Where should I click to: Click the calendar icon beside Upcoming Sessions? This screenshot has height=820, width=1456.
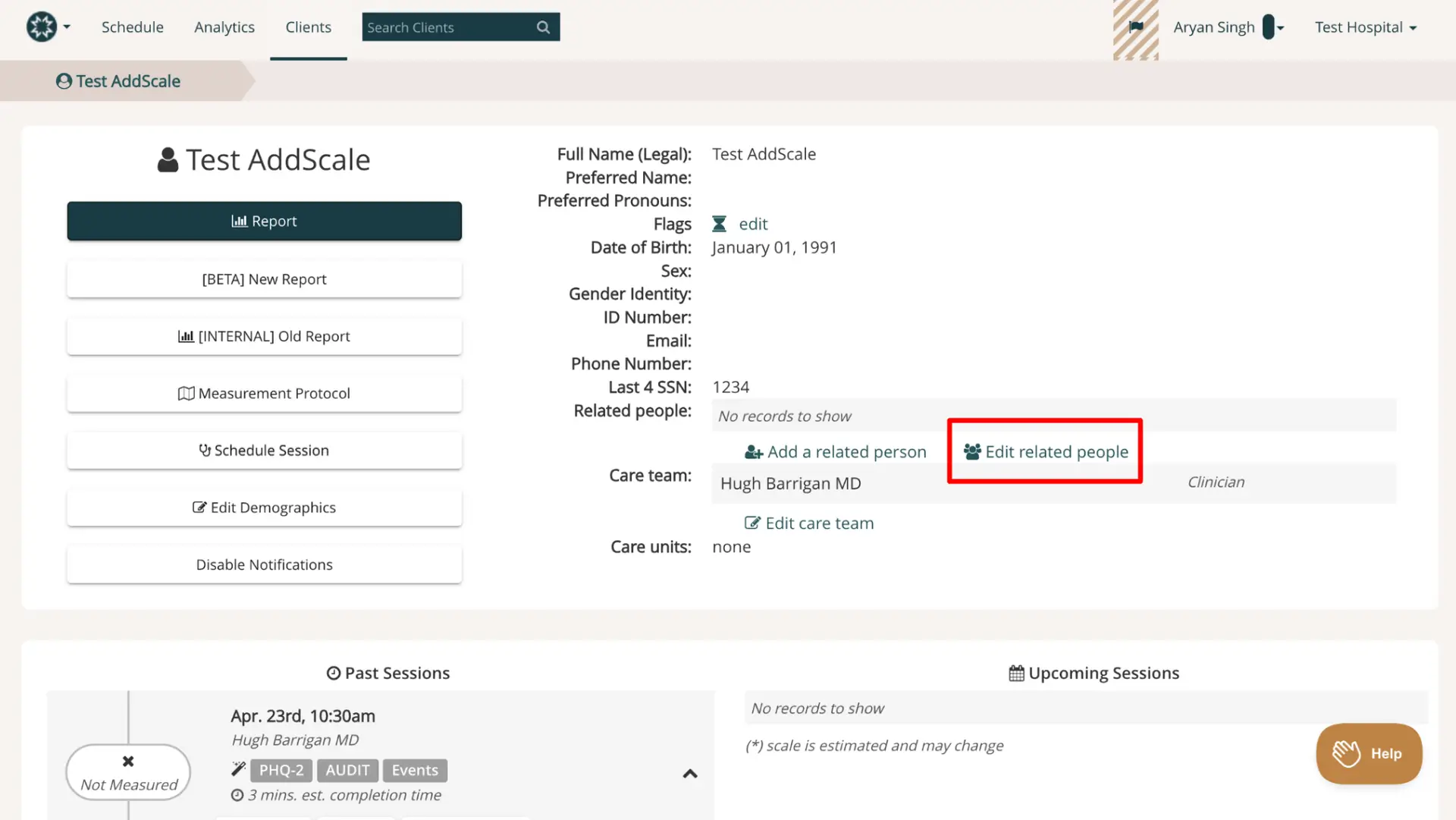(x=1016, y=672)
